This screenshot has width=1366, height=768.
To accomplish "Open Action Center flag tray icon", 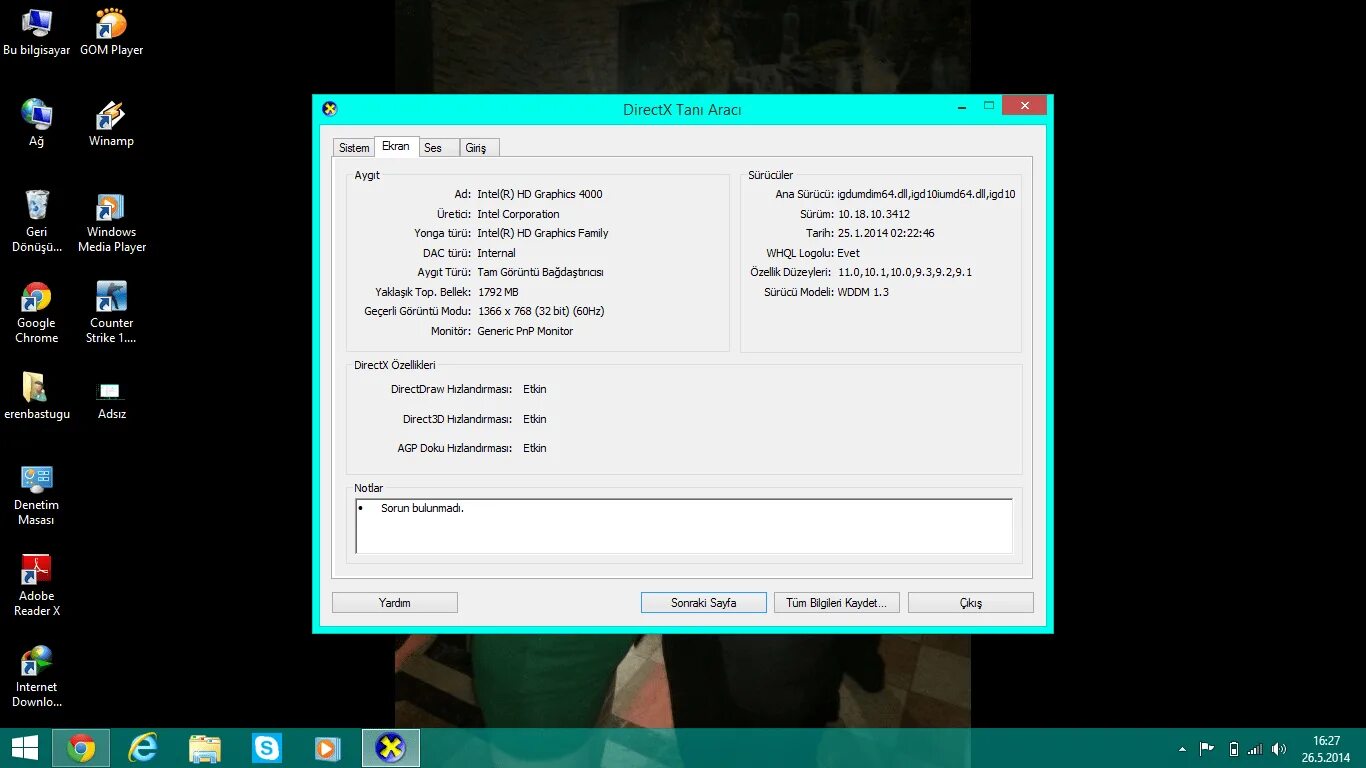I will click(1207, 749).
